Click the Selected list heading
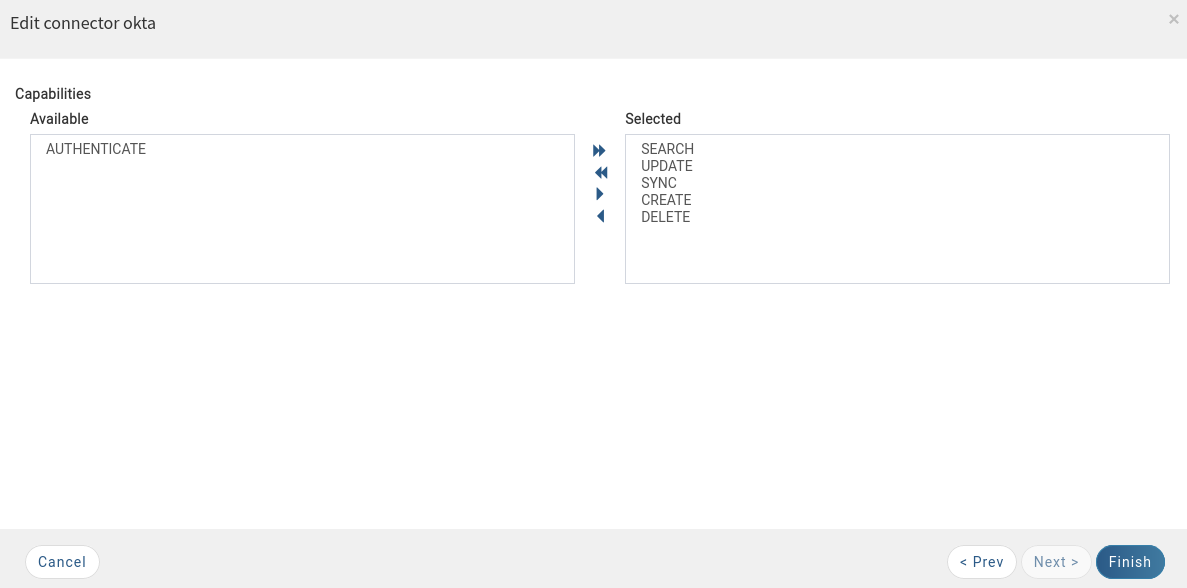 click(653, 119)
